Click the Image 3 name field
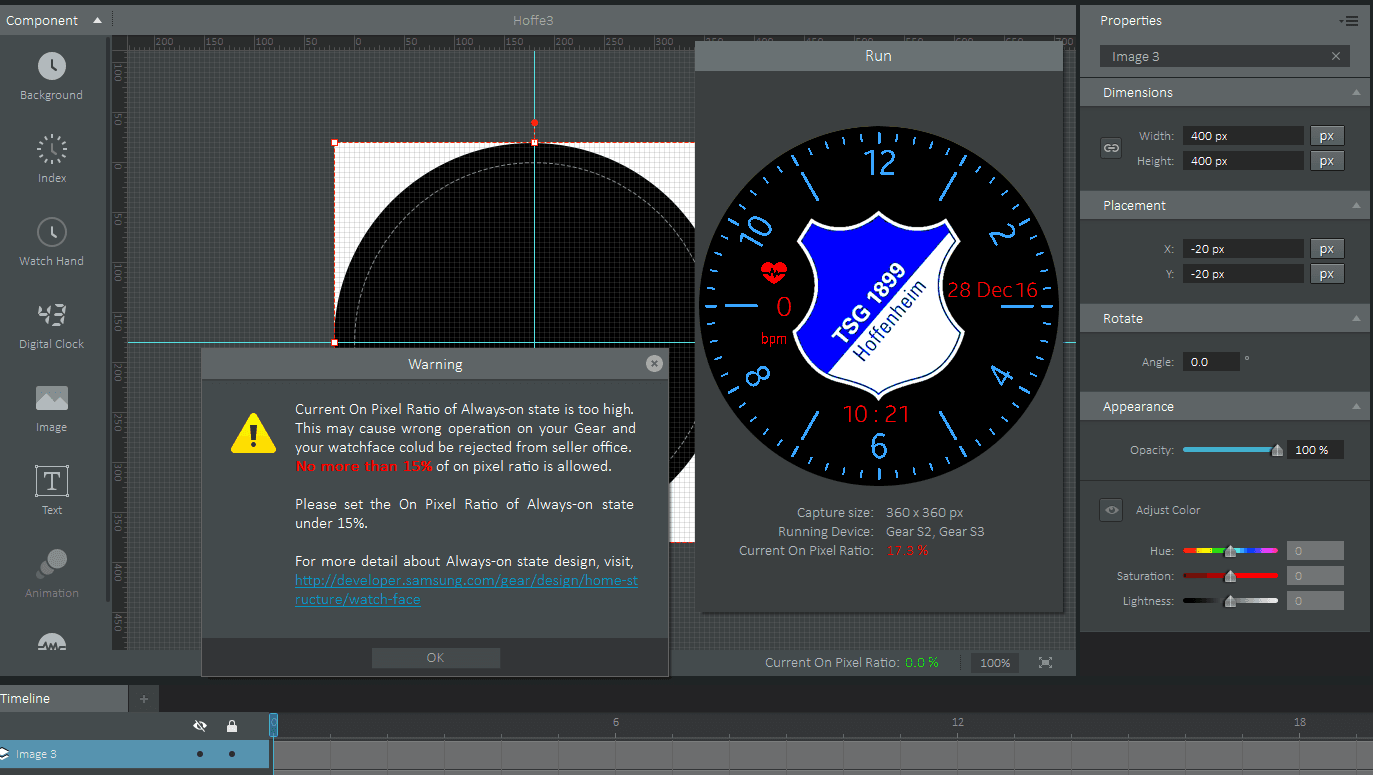1373x775 pixels. [x=1225, y=57]
